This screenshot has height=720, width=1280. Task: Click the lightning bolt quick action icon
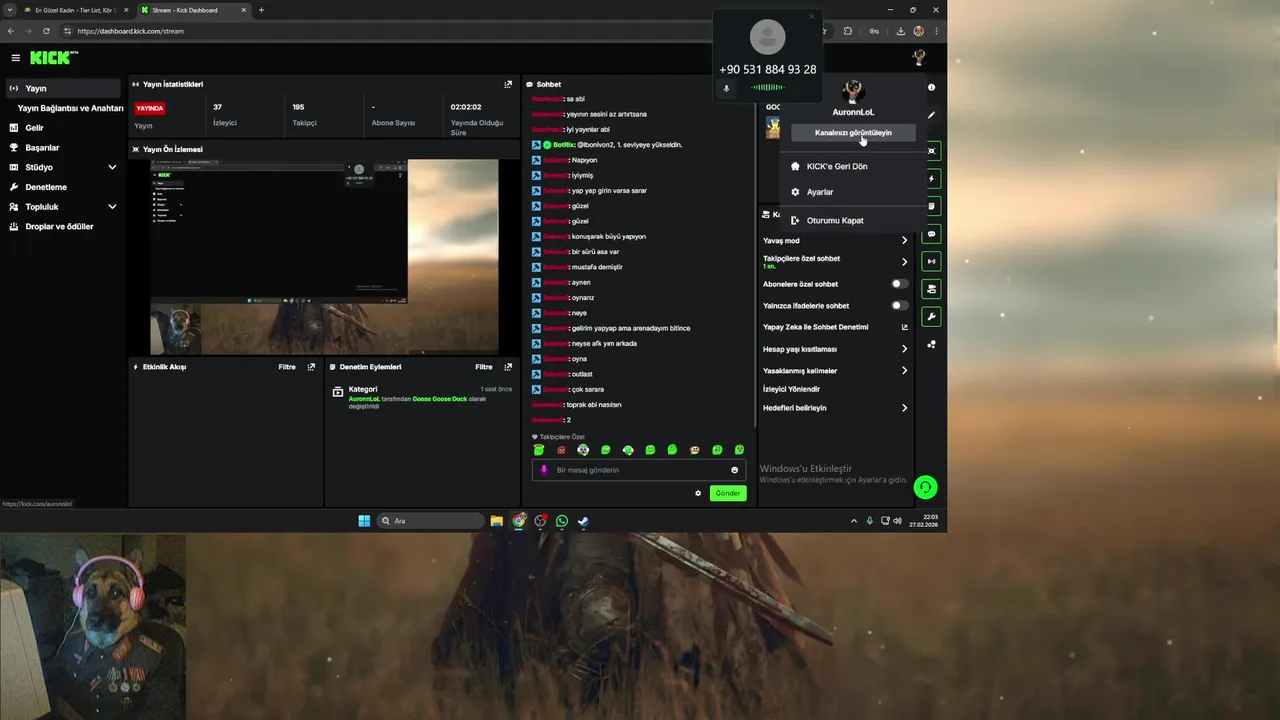click(x=931, y=179)
